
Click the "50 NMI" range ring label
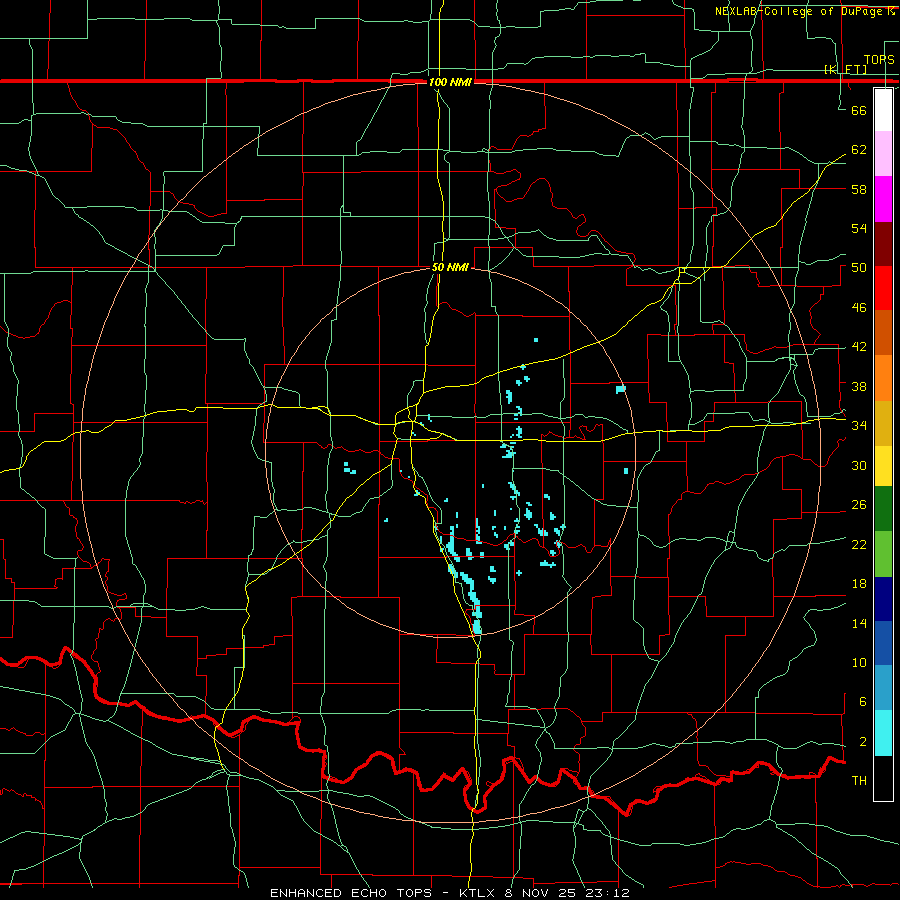(x=450, y=267)
